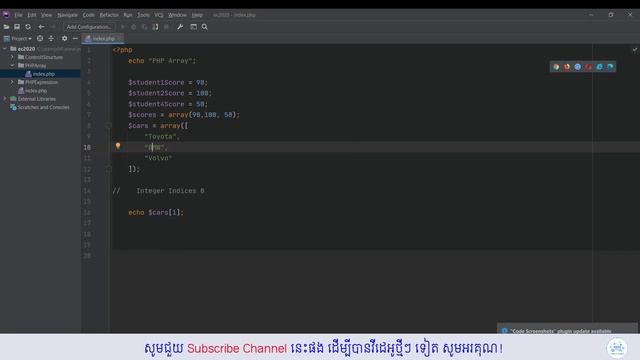640x360 pixels.
Task: Select index.php under PHPArray folder
Action: (x=44, y=74)
